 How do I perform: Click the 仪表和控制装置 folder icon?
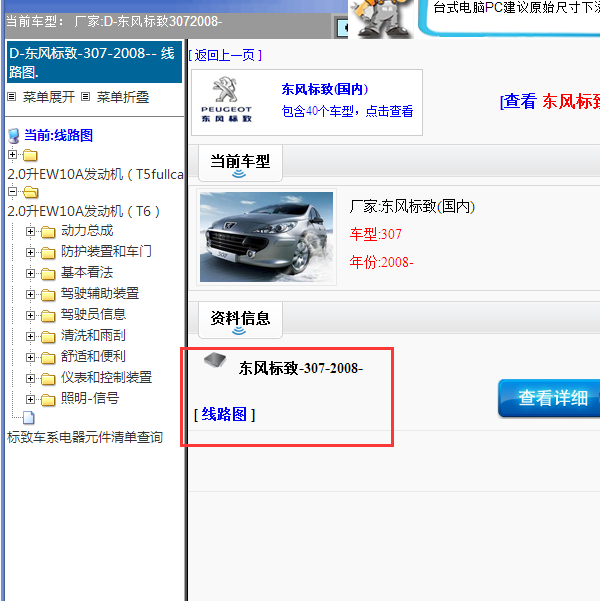48,379
